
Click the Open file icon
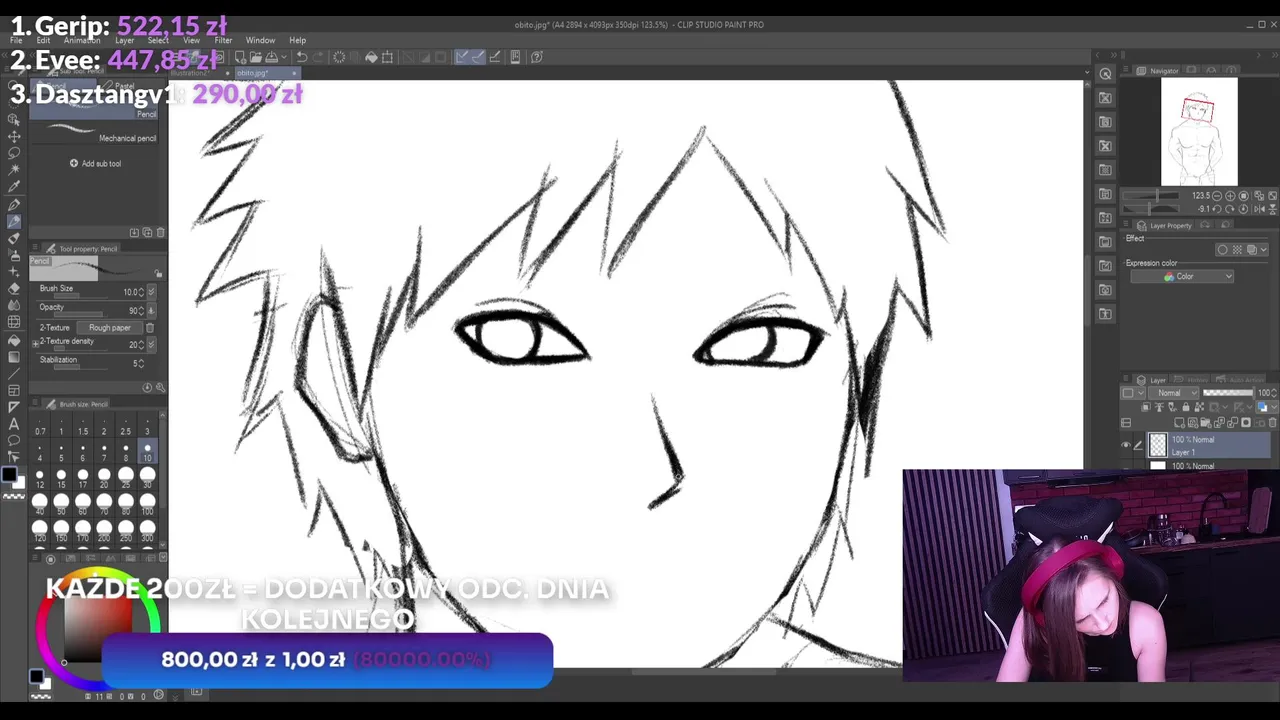(255, 57)
